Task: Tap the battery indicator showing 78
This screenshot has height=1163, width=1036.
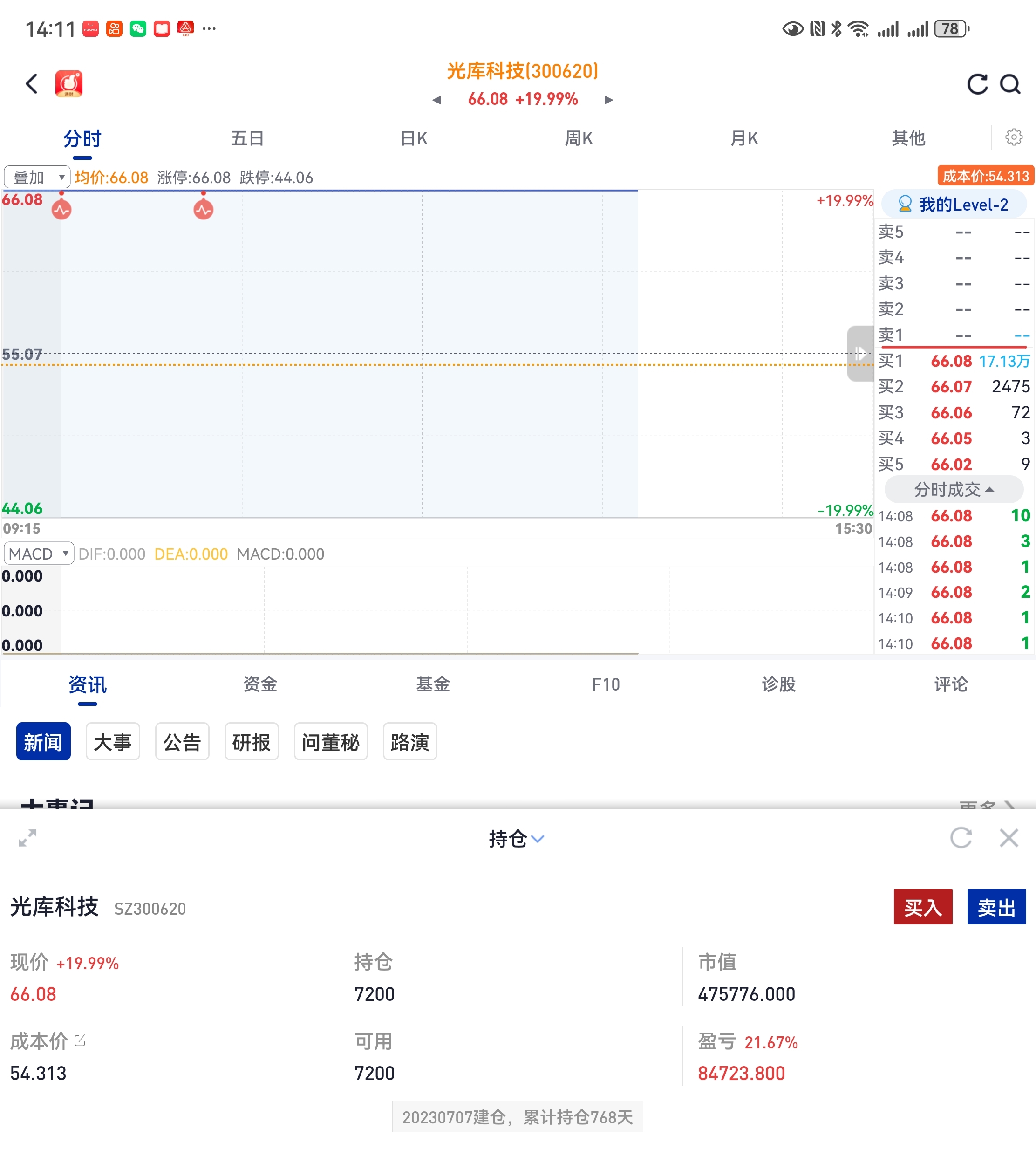Action: (951, 28)
